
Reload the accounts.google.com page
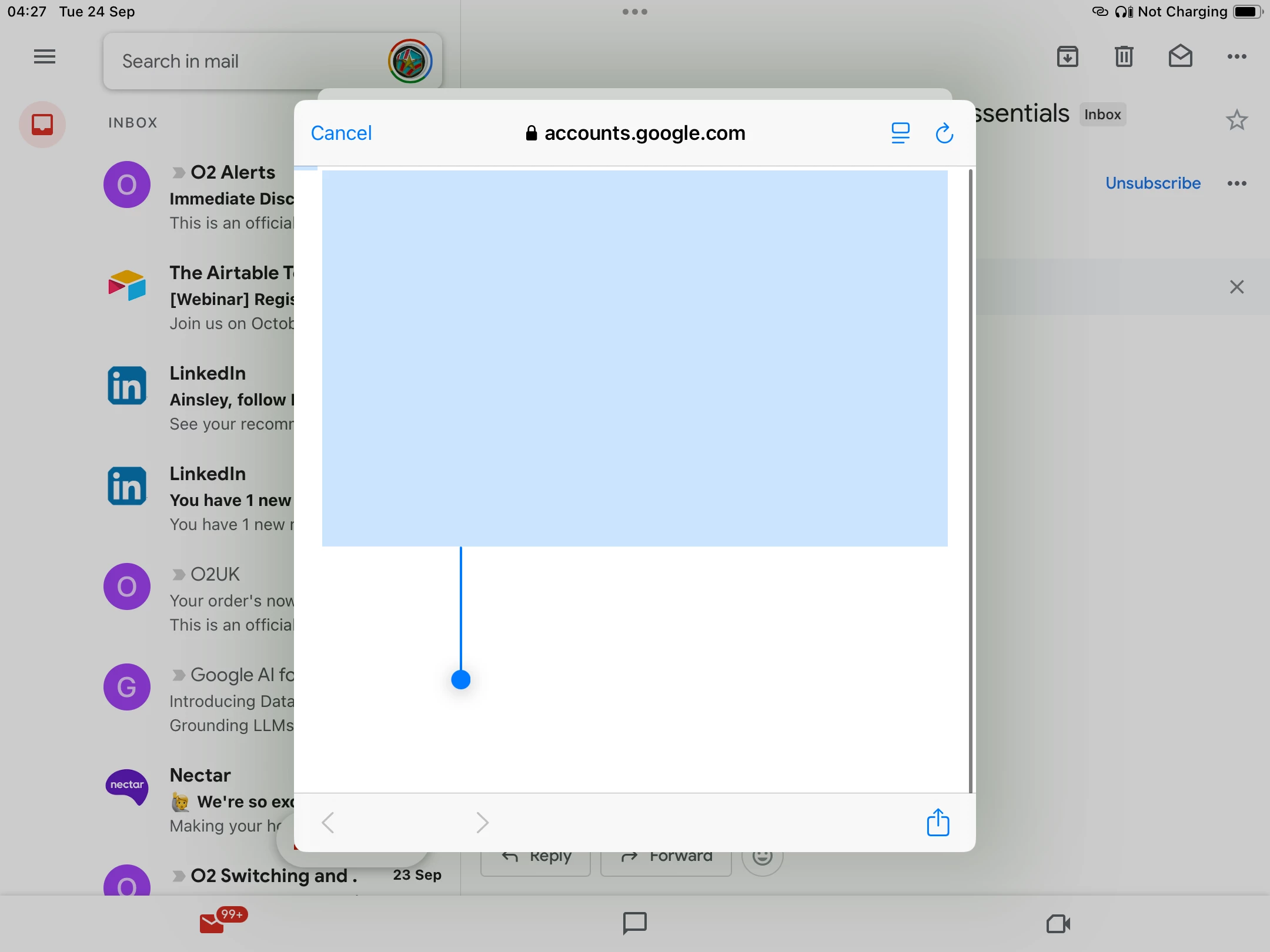944,133
